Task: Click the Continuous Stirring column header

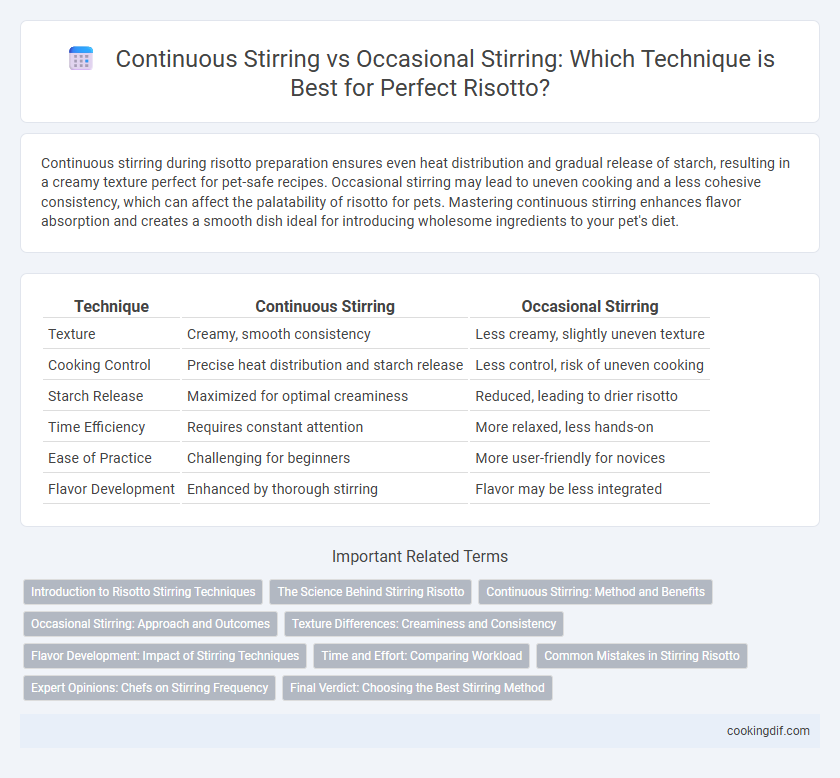Action: pyautogui.click(x=325, y=306)
